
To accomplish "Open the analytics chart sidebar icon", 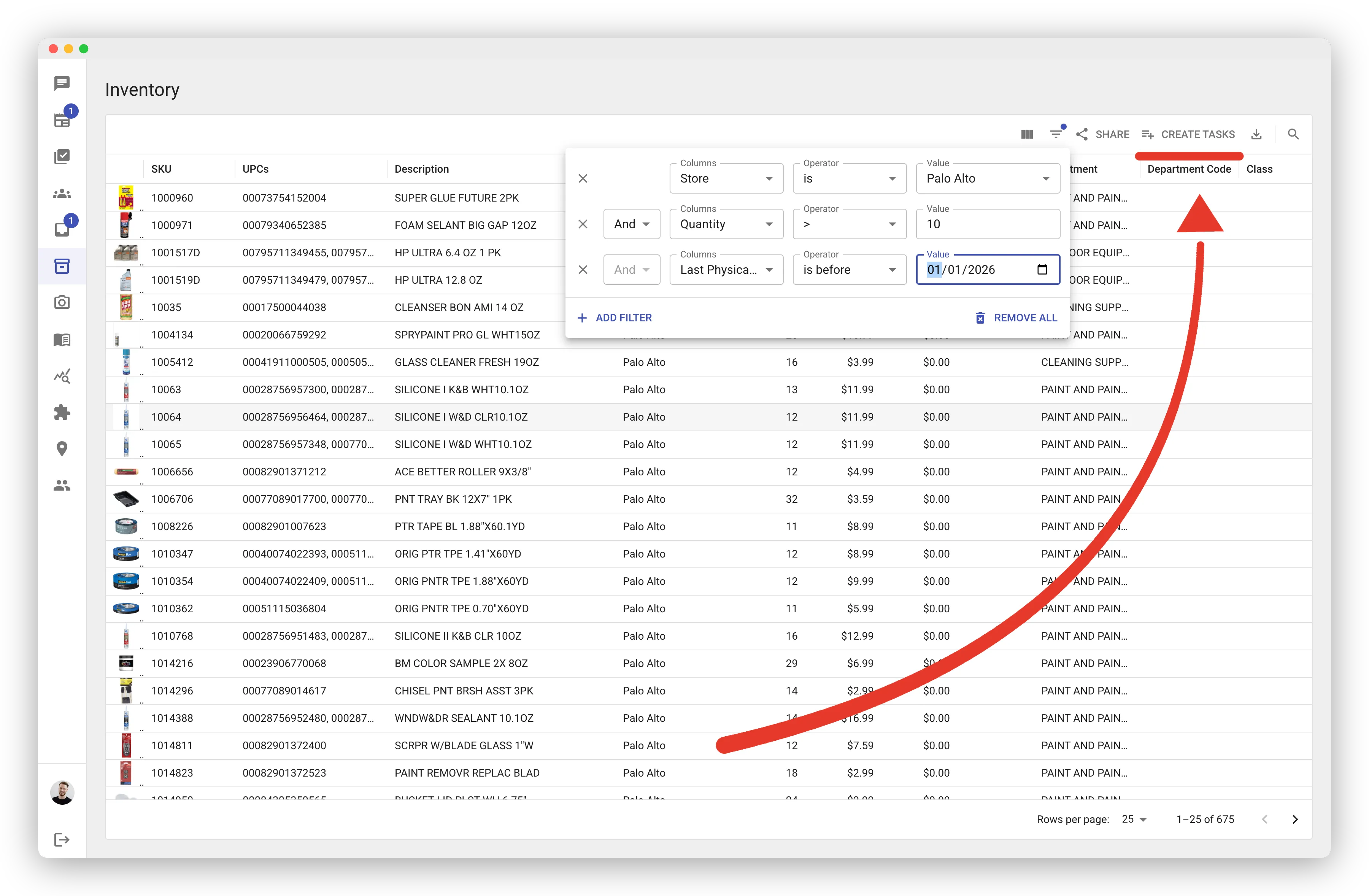I will click(x=62, y=376).
